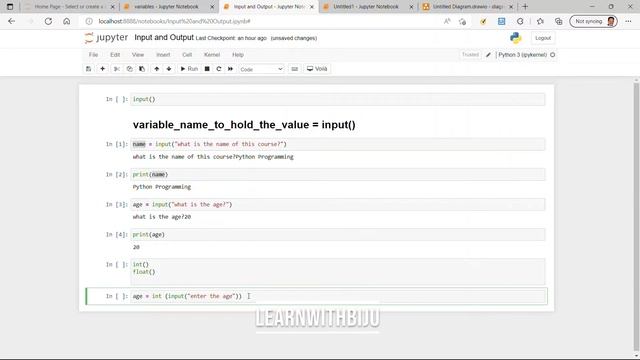Open the Insert menu
Viewport: 640px width, 360px height.
pyautogui.click(x=163, y=55)
